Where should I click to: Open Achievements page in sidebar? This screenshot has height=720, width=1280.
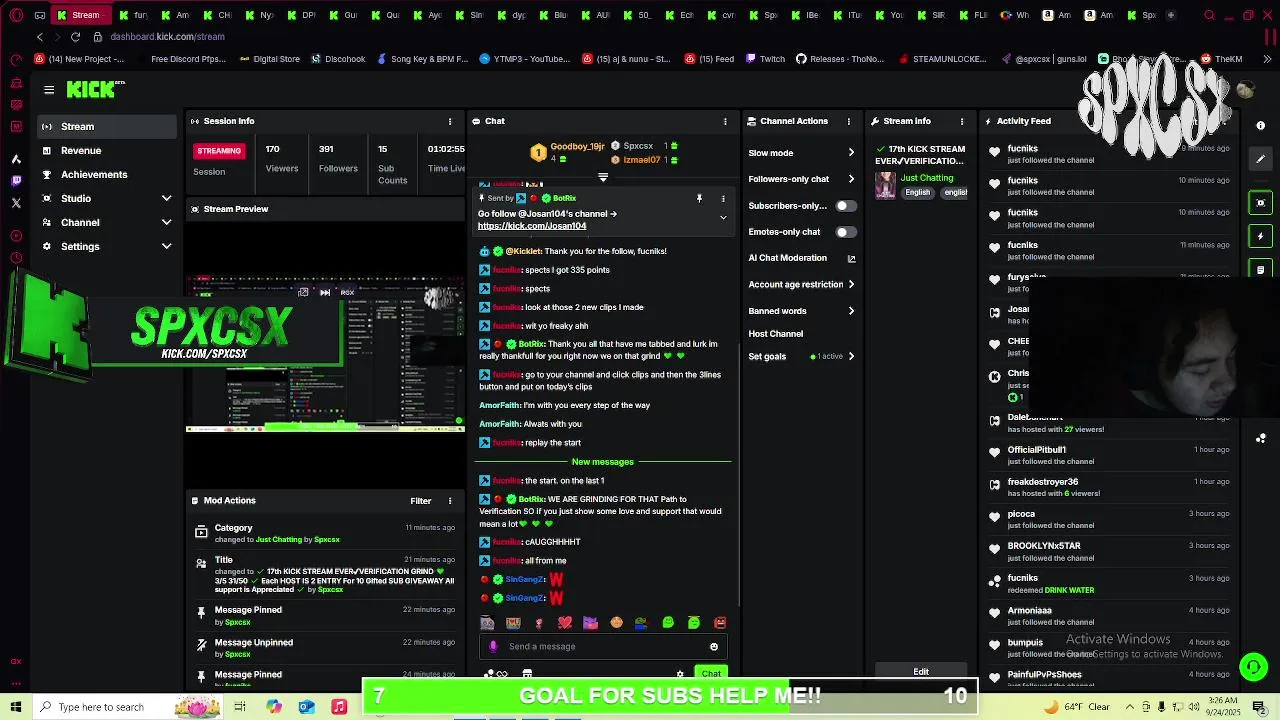point(107,175)
